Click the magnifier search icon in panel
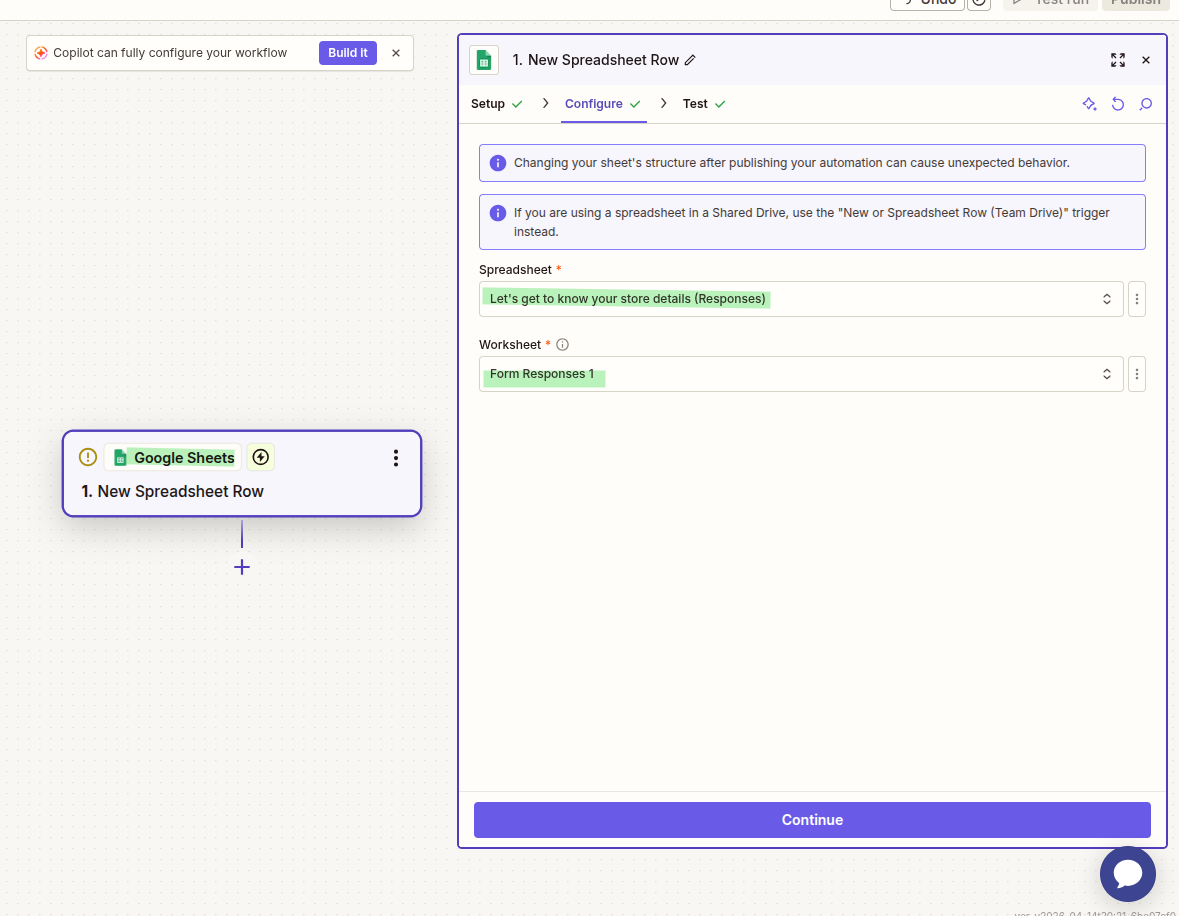The width and height of the screenshot is (1179, 916). 1146,104
